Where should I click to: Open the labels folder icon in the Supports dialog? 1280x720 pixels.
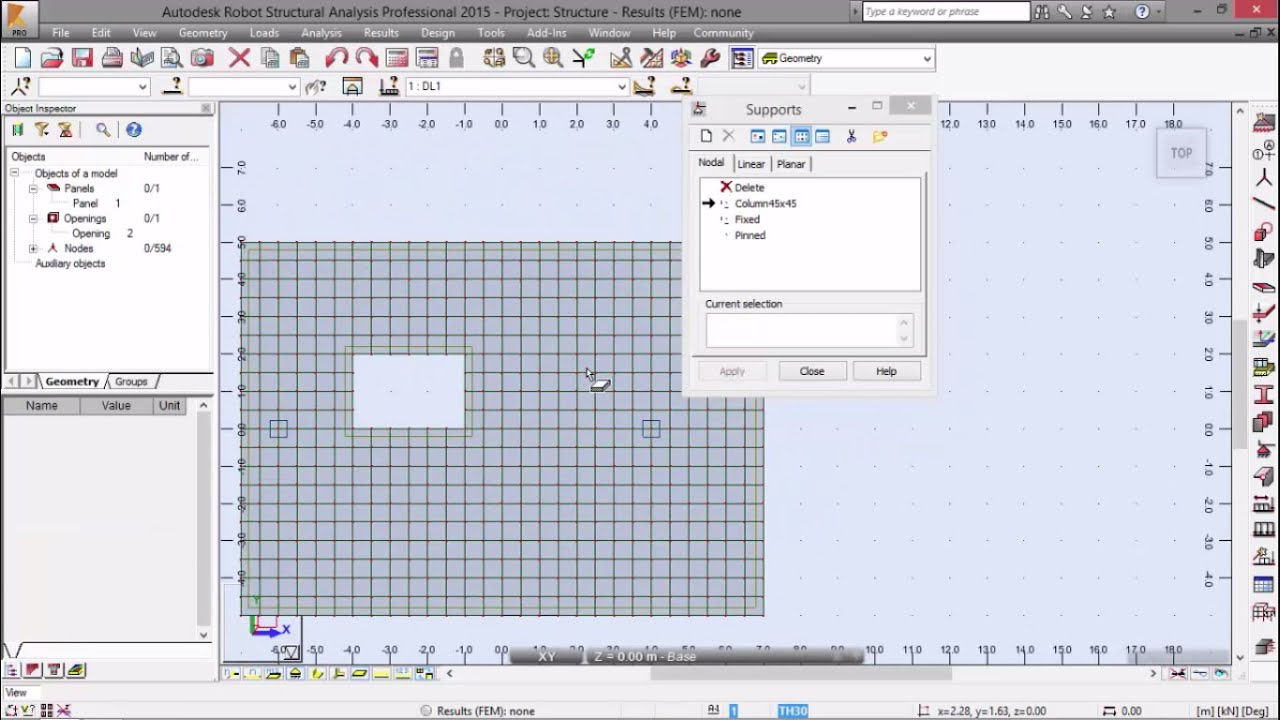pos(879,136)
